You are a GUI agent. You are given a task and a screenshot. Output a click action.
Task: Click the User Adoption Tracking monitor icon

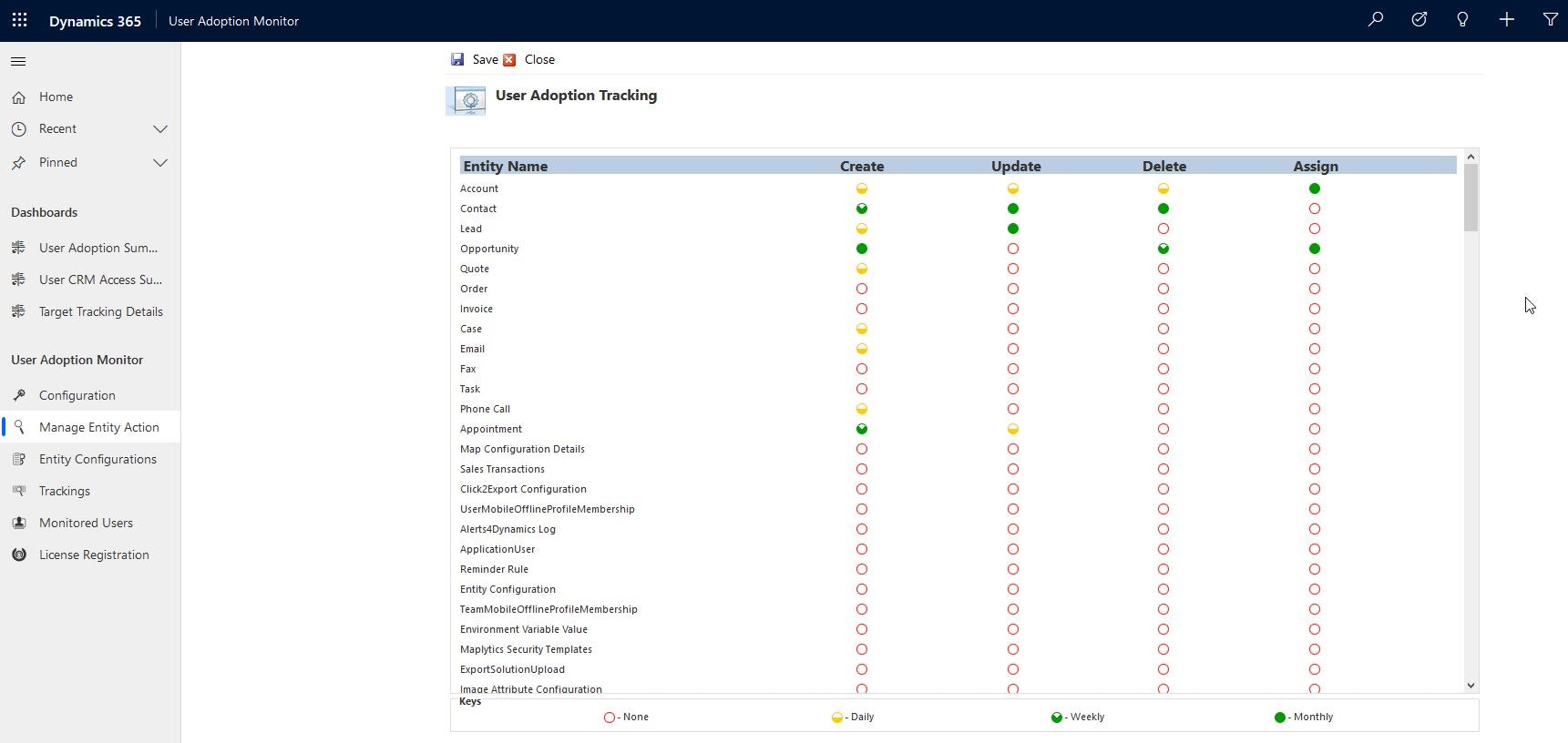click(466, 100)
